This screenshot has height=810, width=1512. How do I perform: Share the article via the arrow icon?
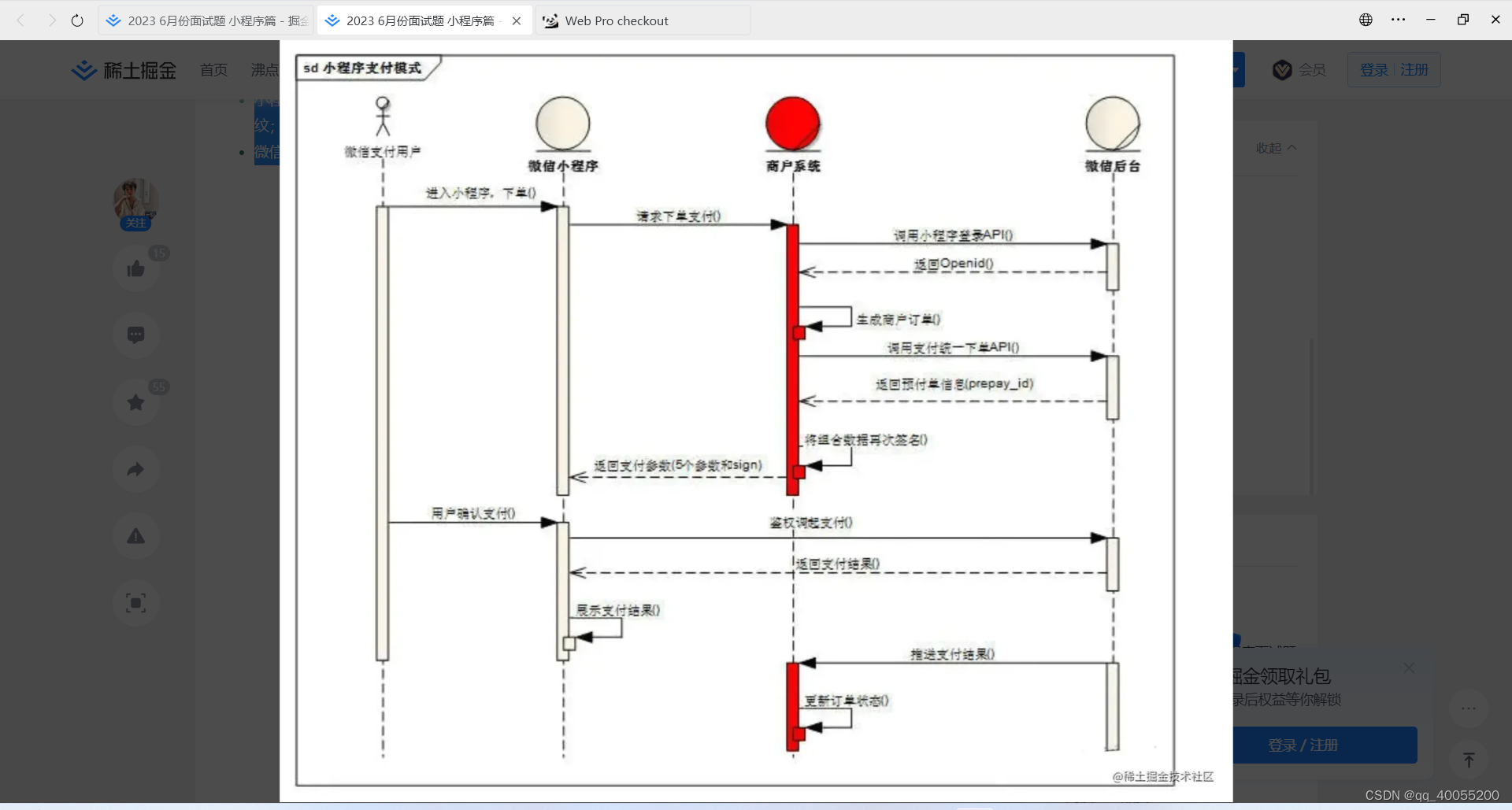(x=135, y=468)
